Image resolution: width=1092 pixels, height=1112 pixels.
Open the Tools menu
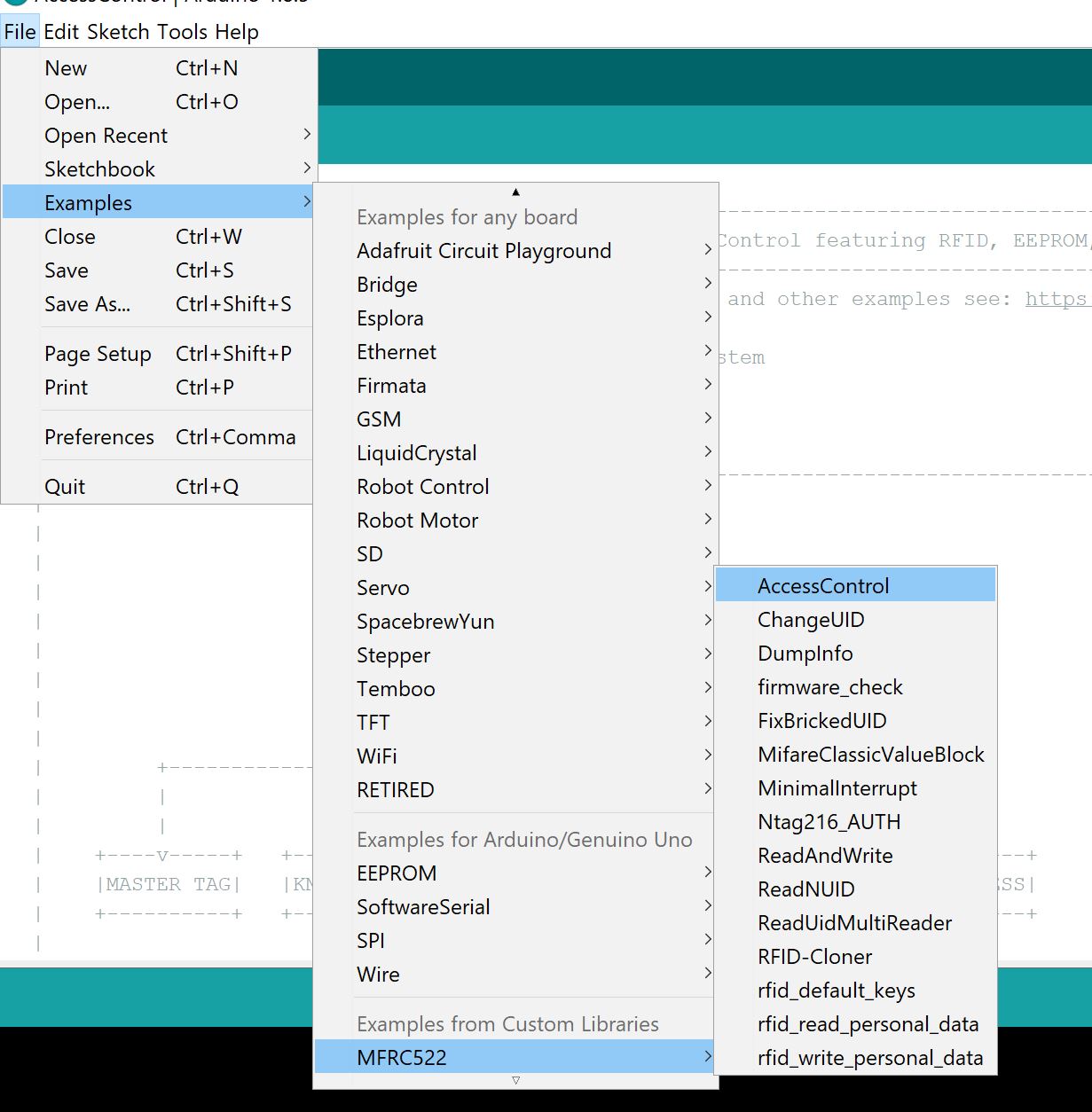183,32
